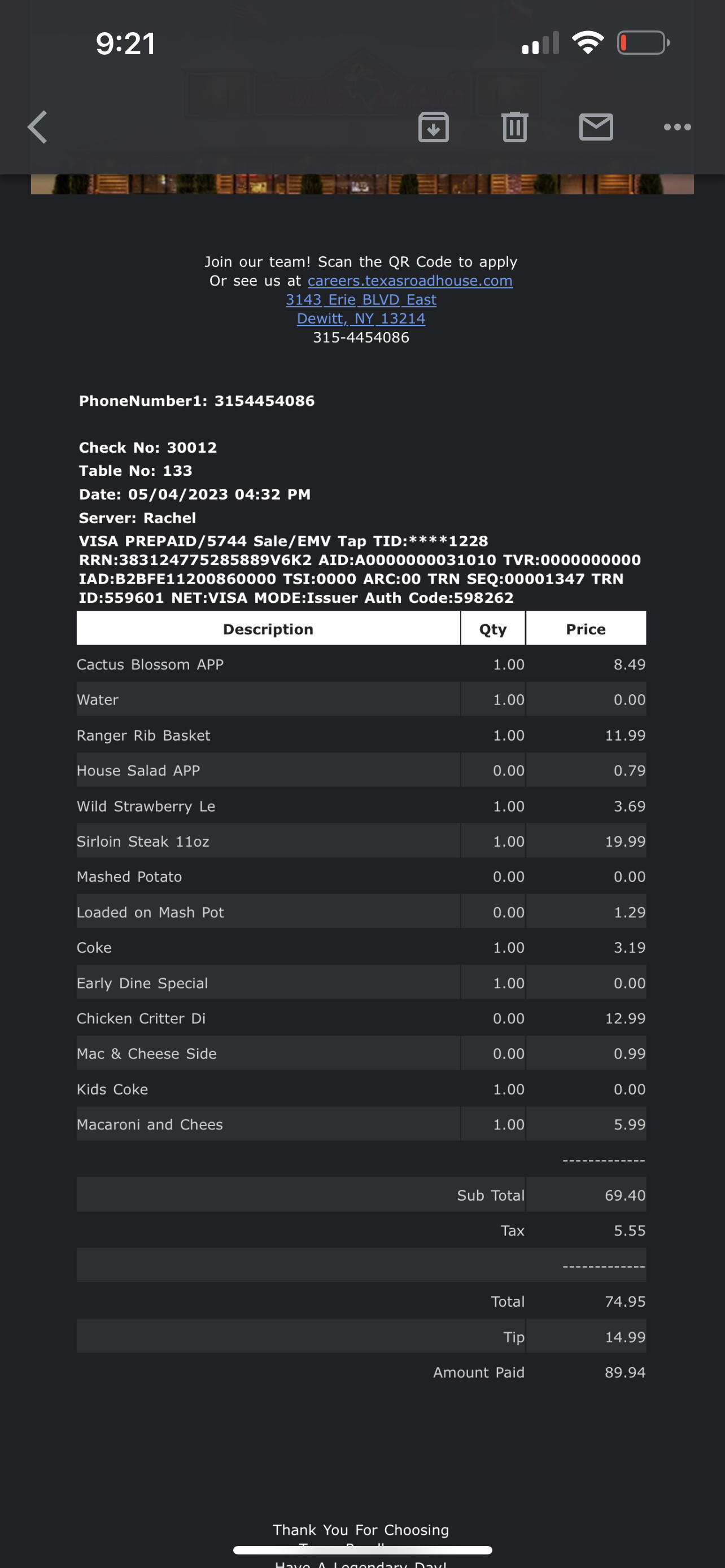Tap the battery status icon
725x1568 pixels.
point(643,43)
